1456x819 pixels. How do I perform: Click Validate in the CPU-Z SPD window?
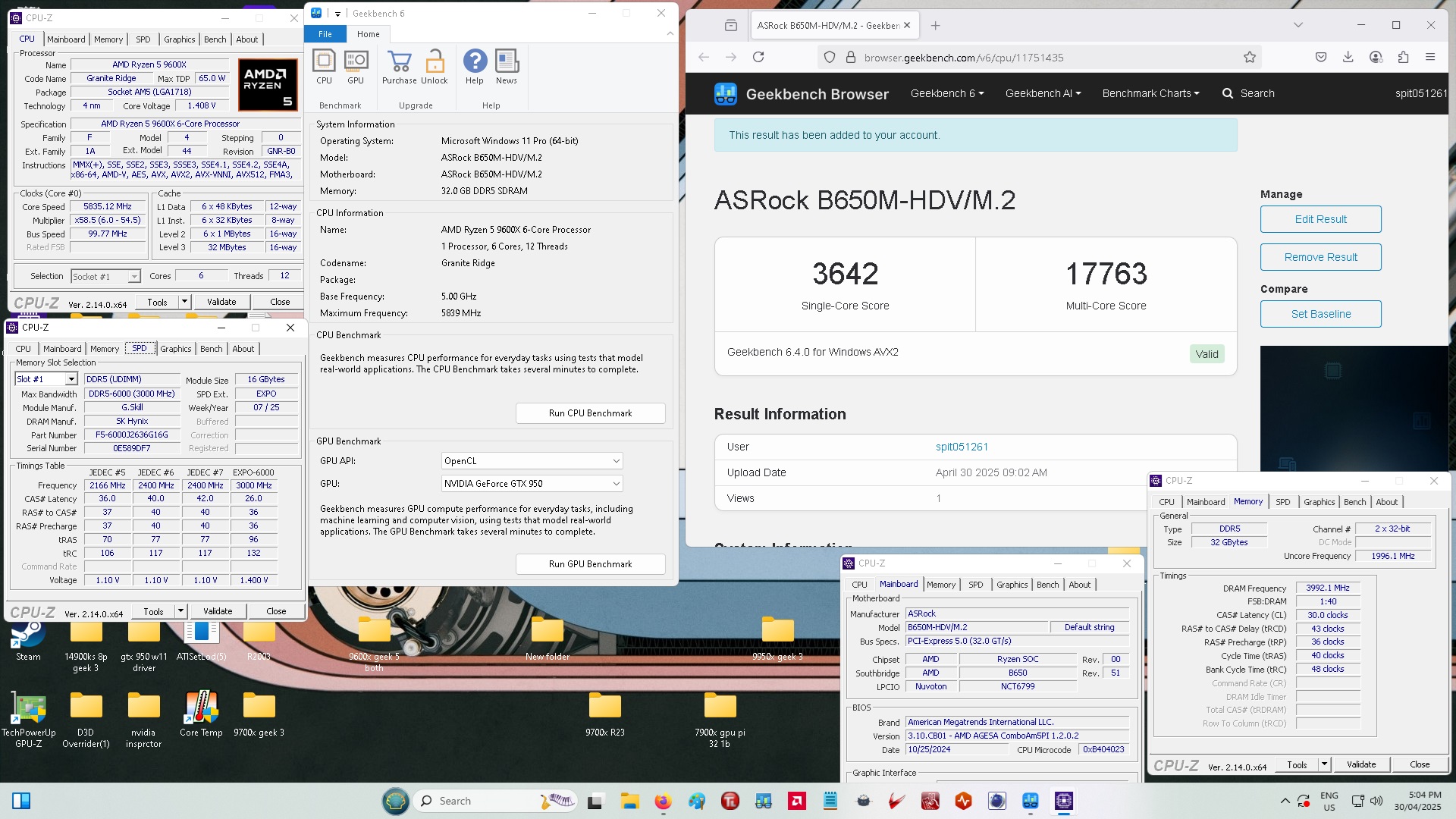(218, 611)
